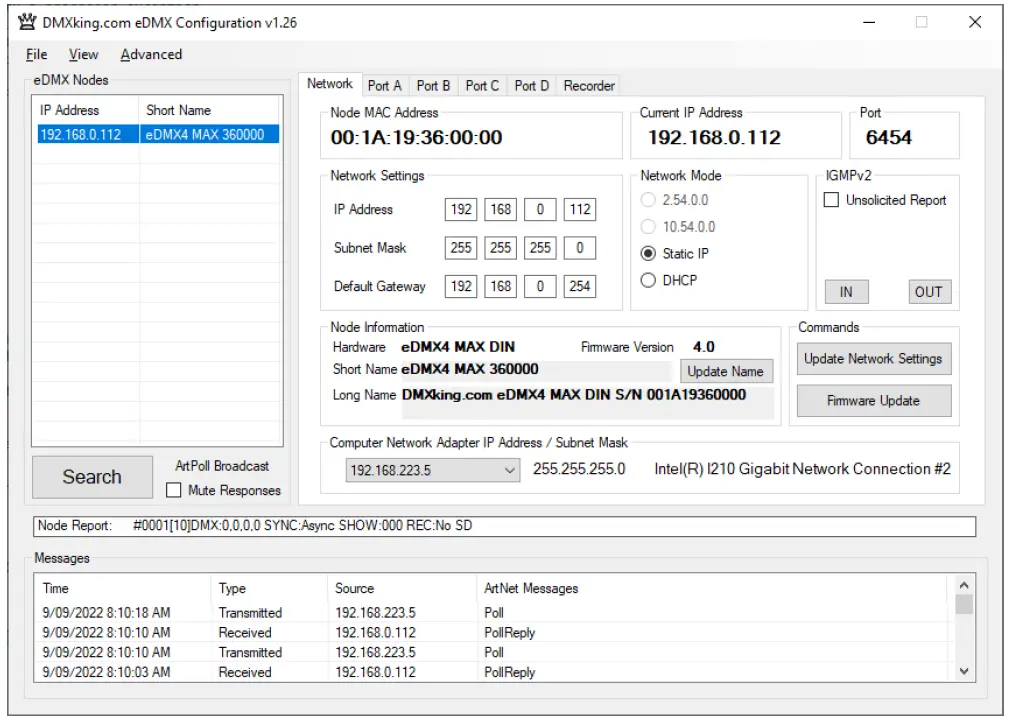Viewport: 1012px width, 717px height.
Task: Switch to the Port A tab
Action: point(384,86)
